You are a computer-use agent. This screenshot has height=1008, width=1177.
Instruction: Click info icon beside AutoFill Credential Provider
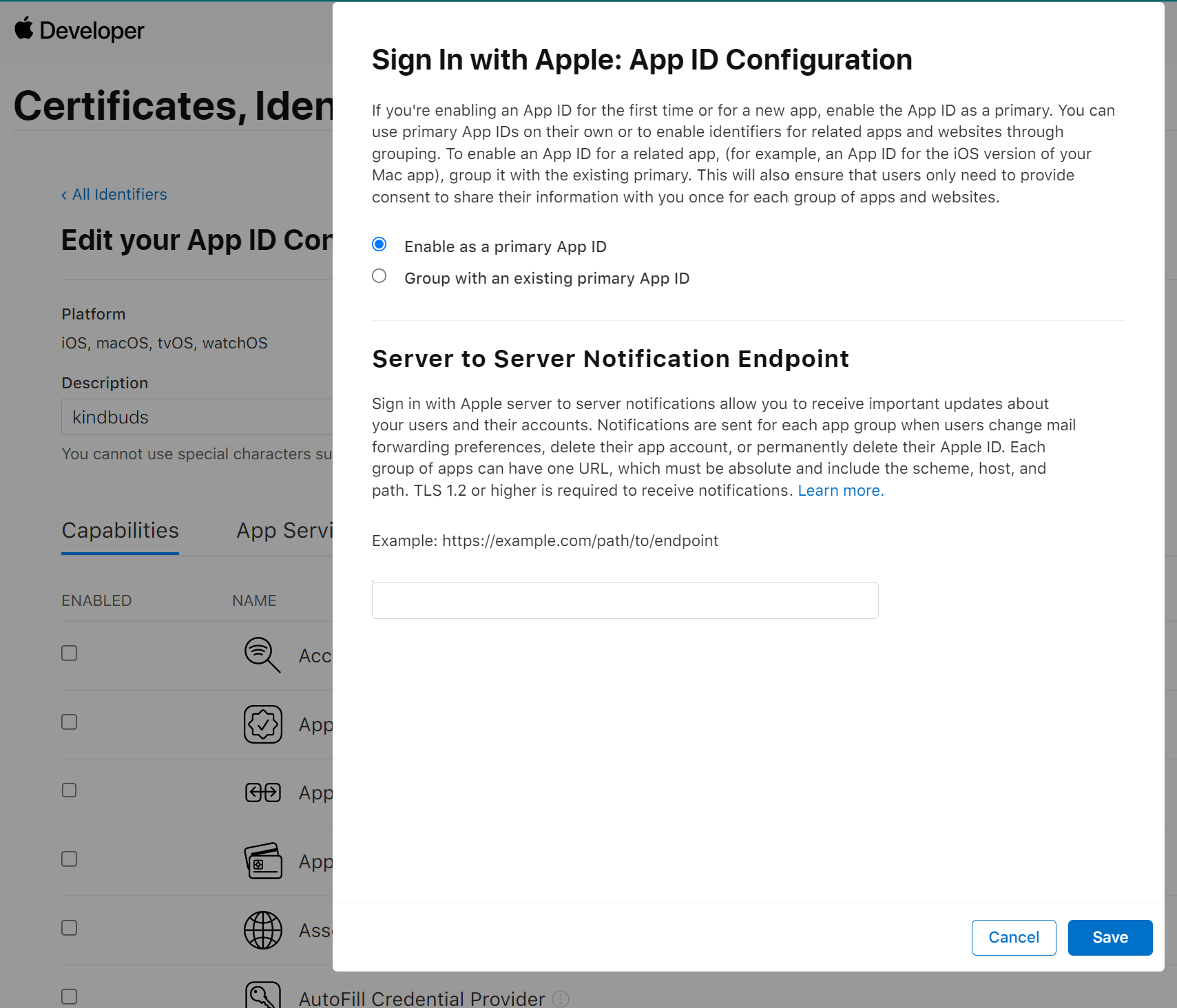tap(561, 998)
